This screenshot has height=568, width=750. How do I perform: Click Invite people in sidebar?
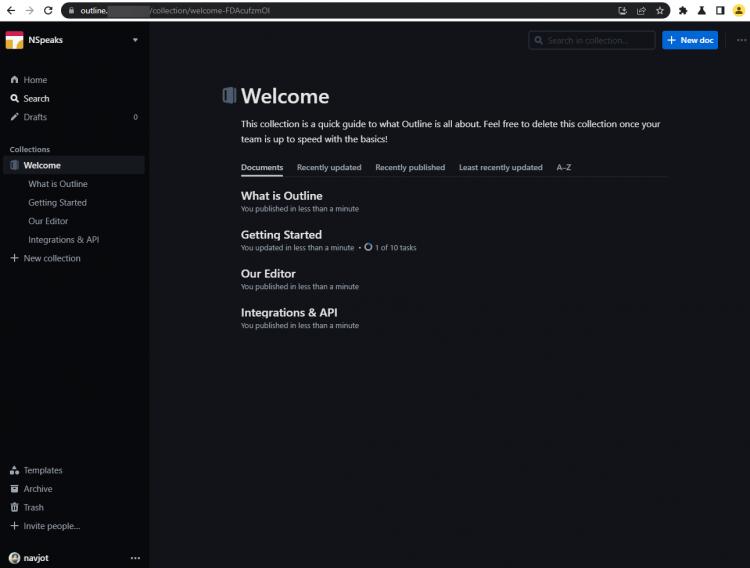tap(51, 526)
